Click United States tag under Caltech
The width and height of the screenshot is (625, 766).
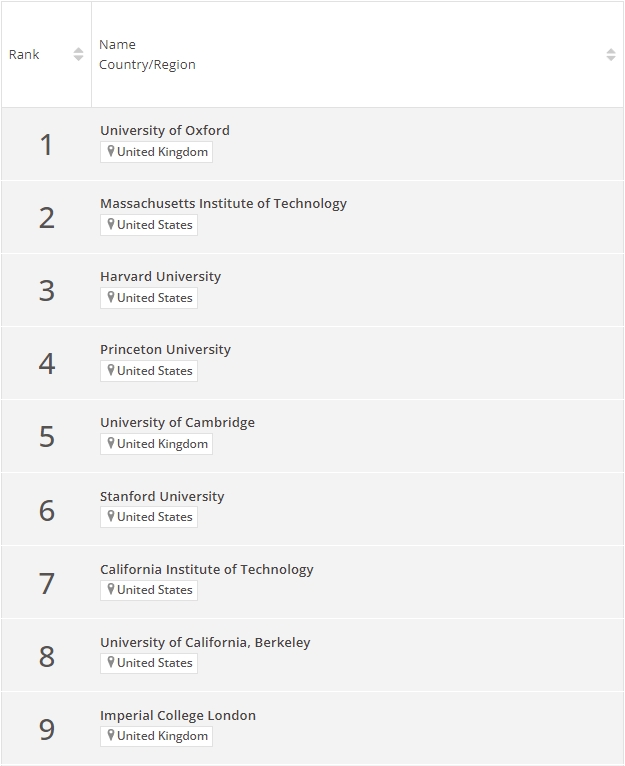[149, 590]
